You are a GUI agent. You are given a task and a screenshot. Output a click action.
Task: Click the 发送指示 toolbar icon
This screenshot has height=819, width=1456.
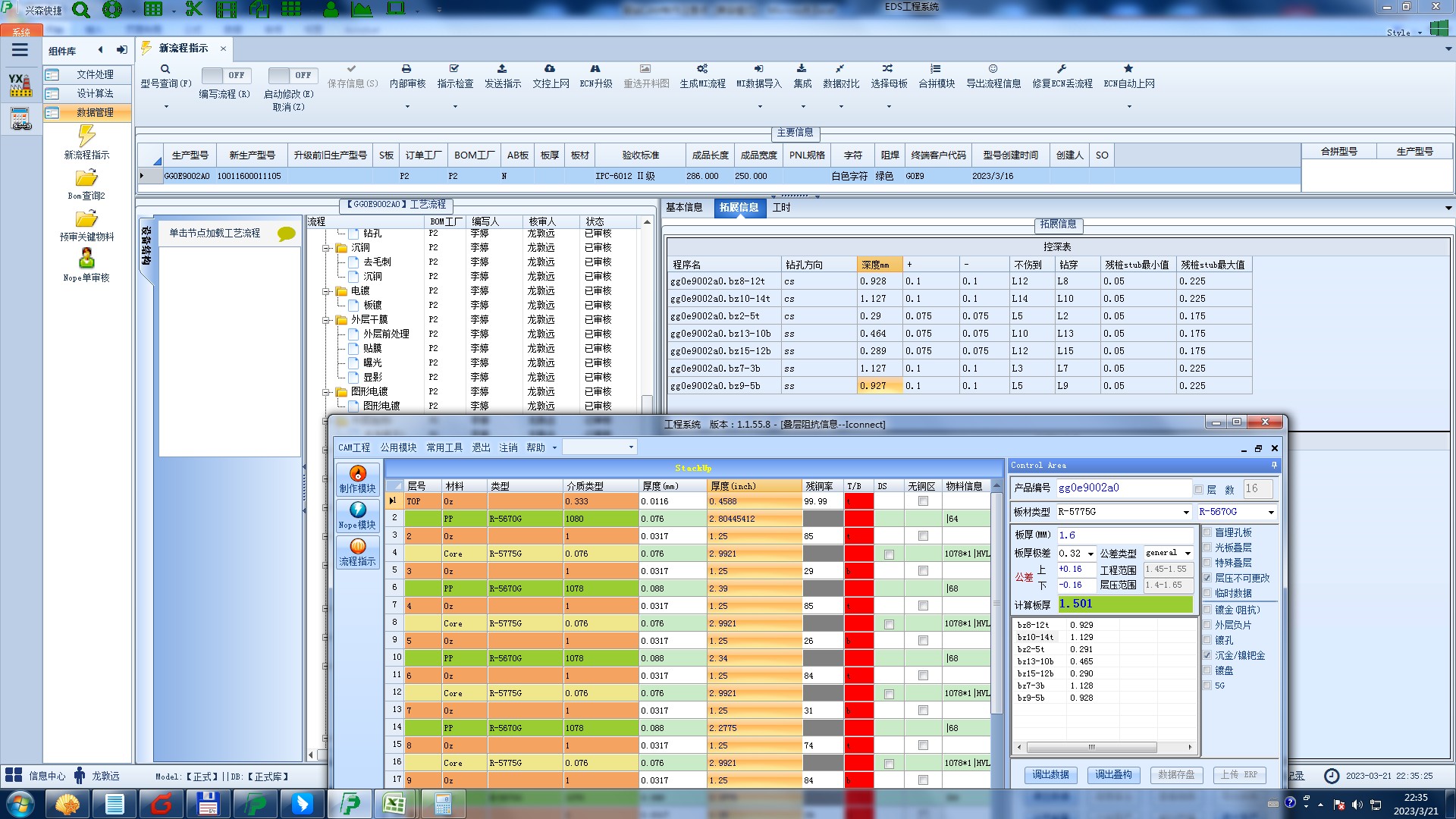pos(502,69)
